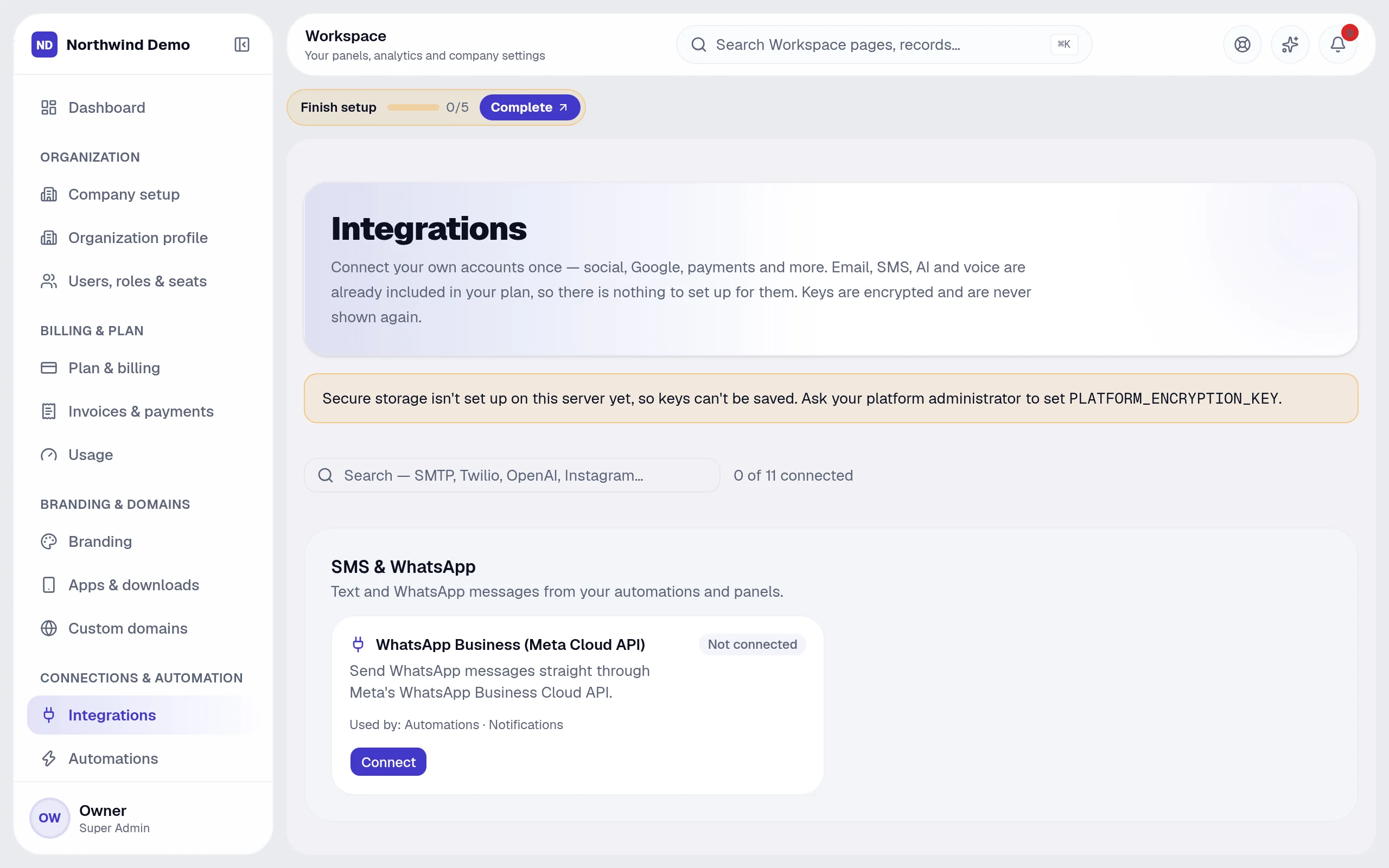This screenshot has width=1389, height=868.
Task: Click the "SMS & WhatsApp" section heading
Action: [x=403, y=566]
